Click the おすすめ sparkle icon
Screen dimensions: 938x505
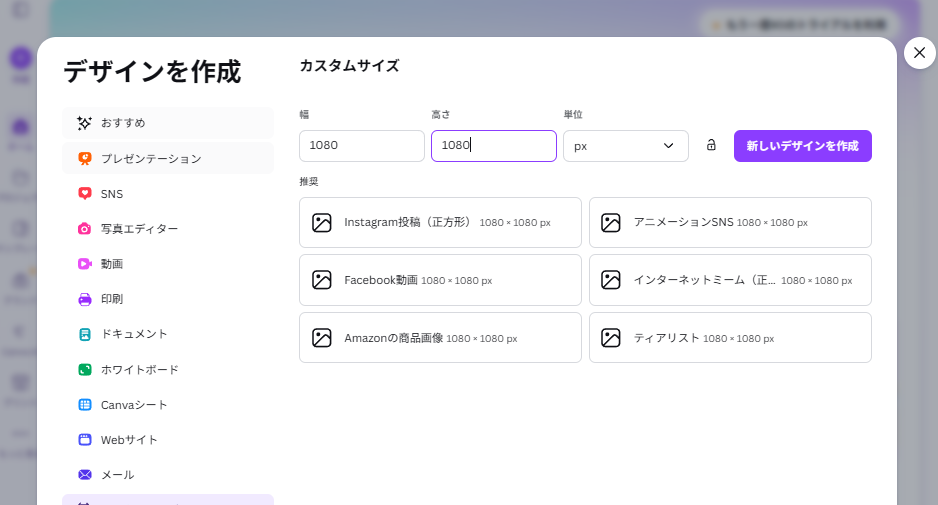[85, 123]
